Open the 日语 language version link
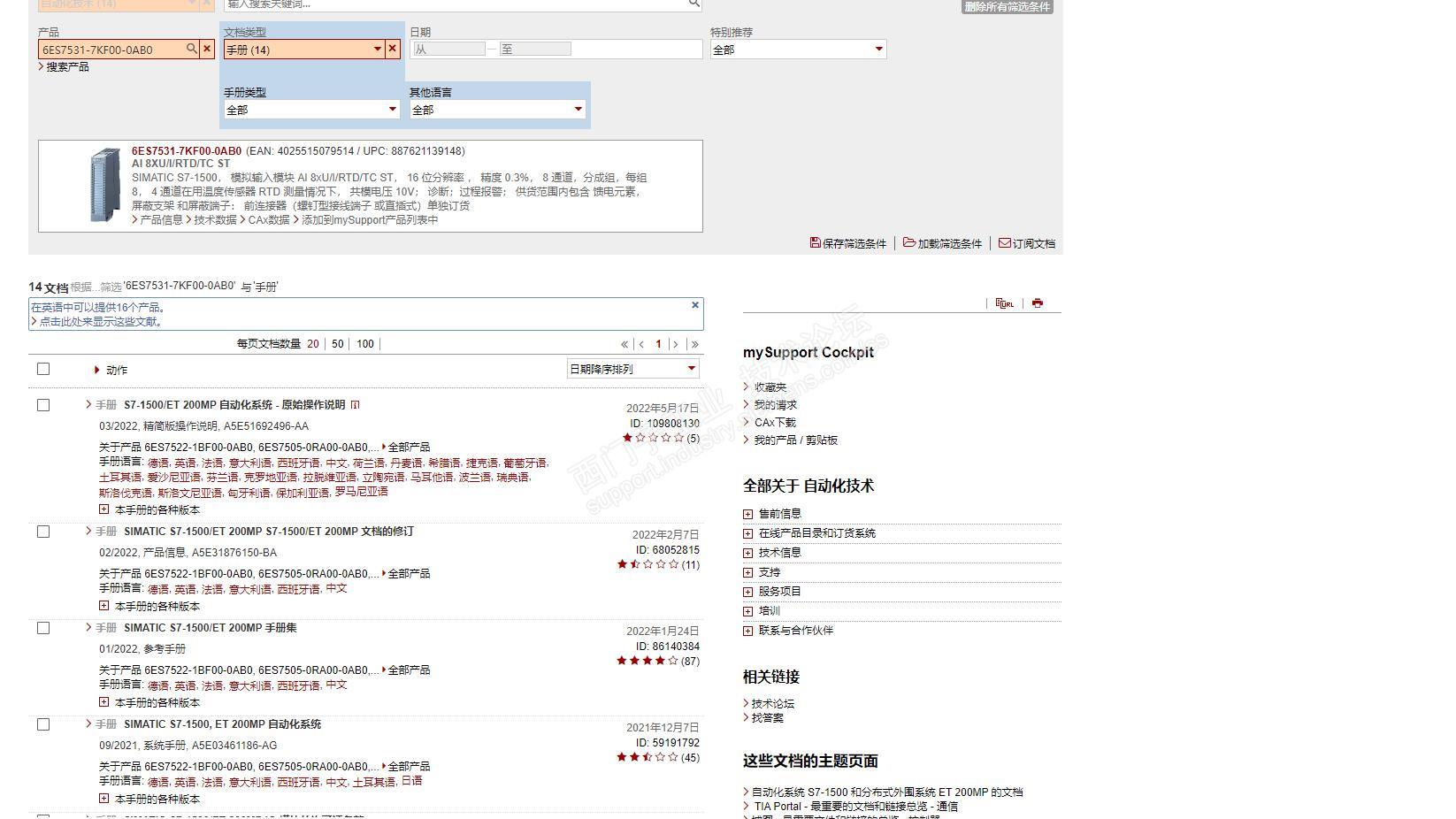The image size is (1456, 819). pos(411,782)
